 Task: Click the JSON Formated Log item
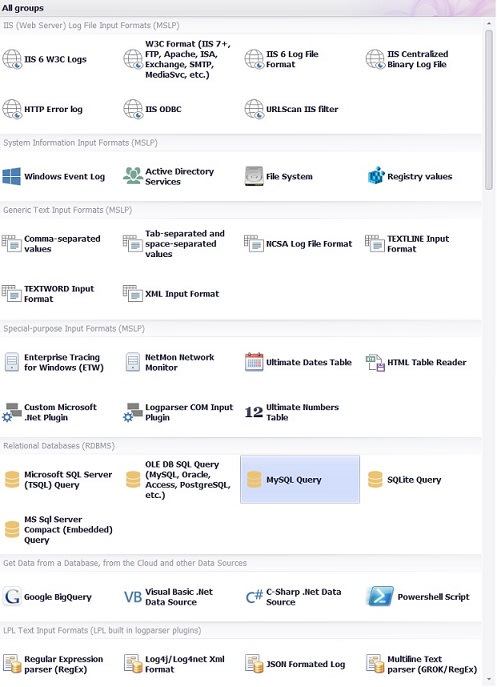(296, 664)
